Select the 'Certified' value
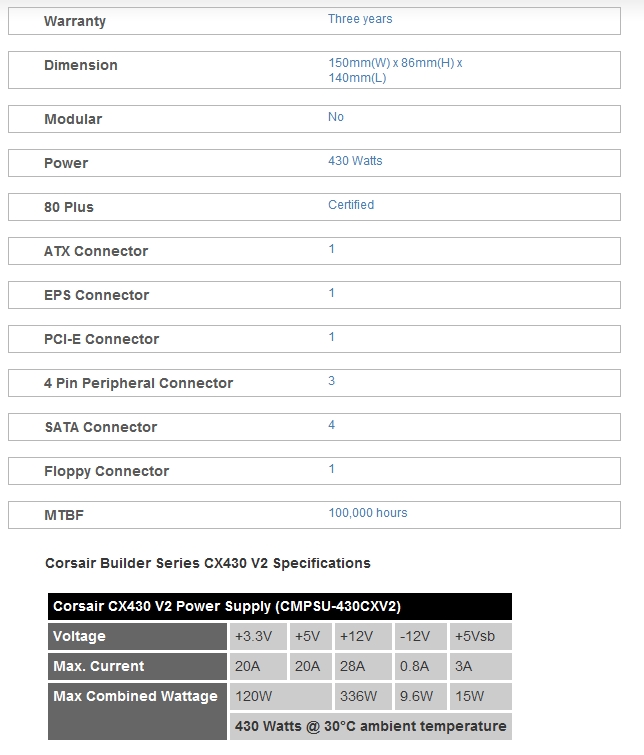Viewport: 644px width, 755px height. pyautogui.click(x=351, y=205)
